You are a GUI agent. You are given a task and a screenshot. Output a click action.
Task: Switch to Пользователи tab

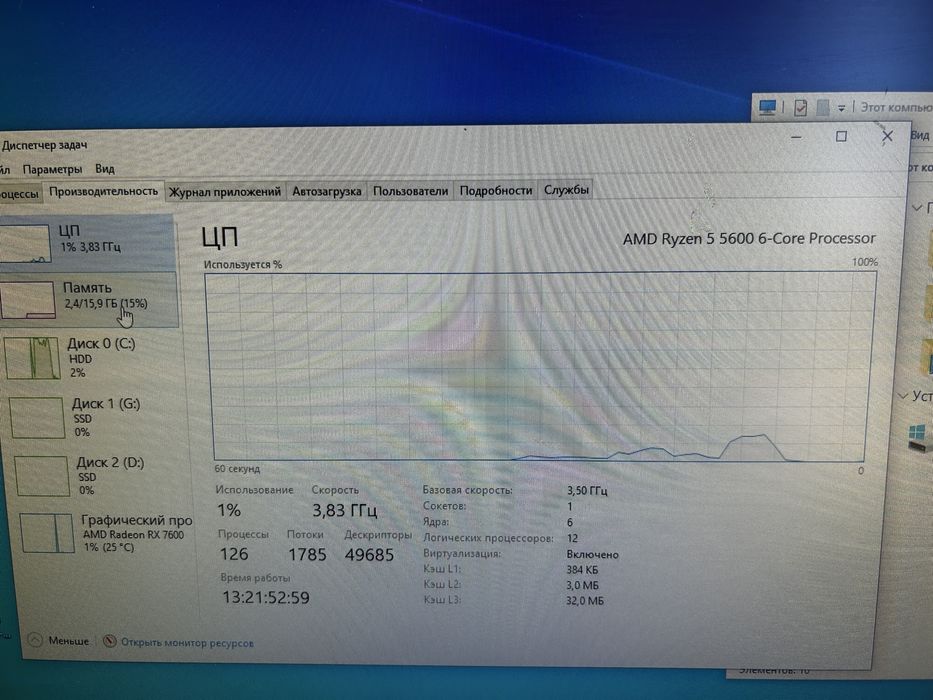coord(410,191)
